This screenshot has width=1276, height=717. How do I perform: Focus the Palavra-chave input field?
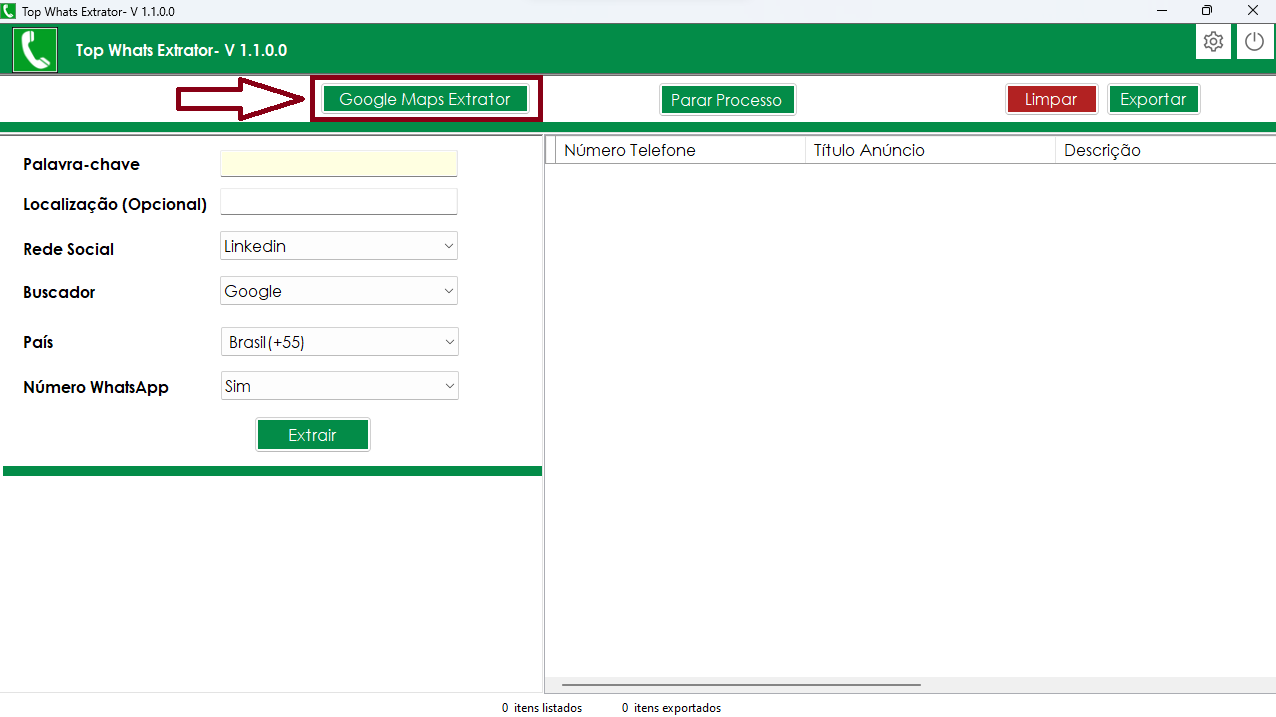[339, 164]
